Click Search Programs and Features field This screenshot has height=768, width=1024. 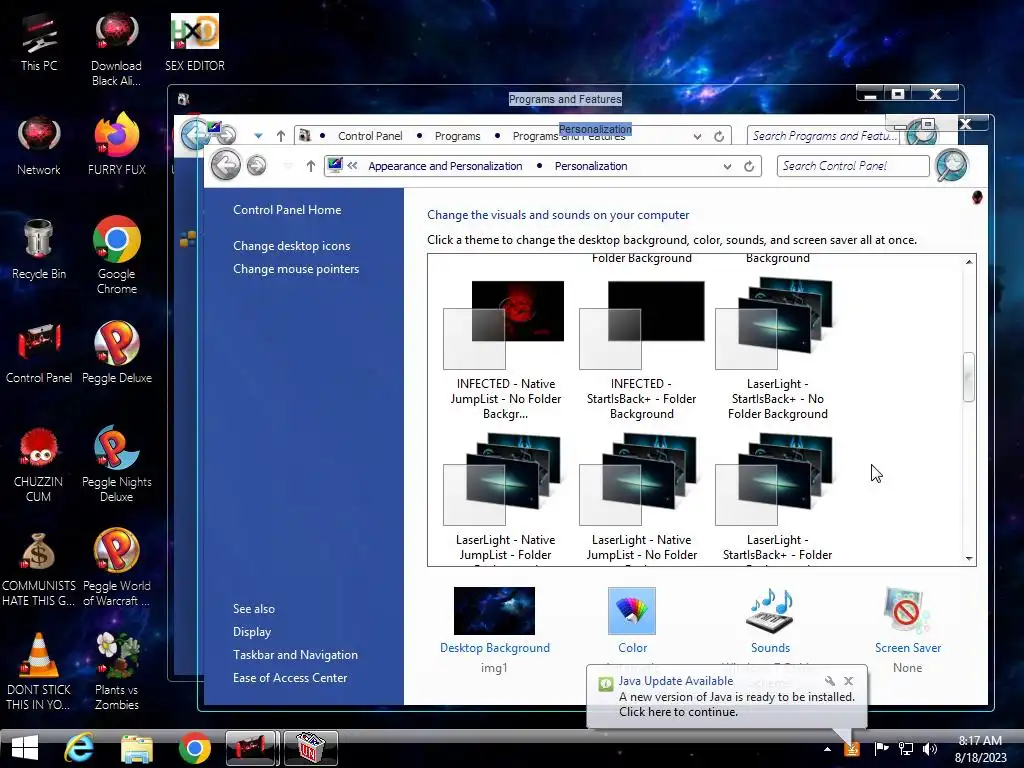823,136
